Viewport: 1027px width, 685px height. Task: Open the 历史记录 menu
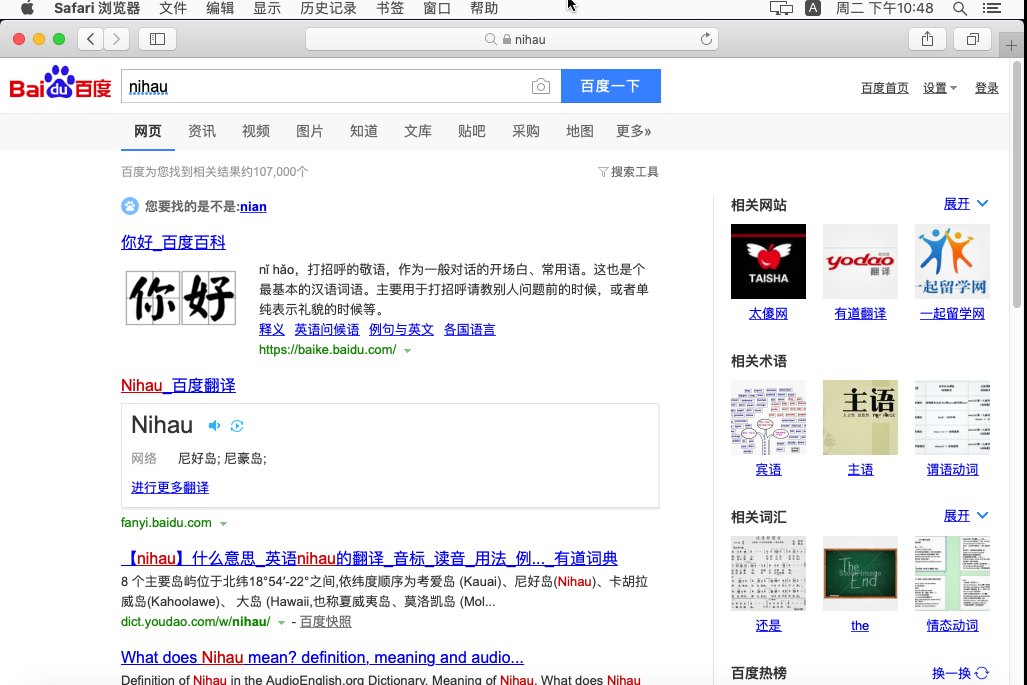[x=328, y=9]
